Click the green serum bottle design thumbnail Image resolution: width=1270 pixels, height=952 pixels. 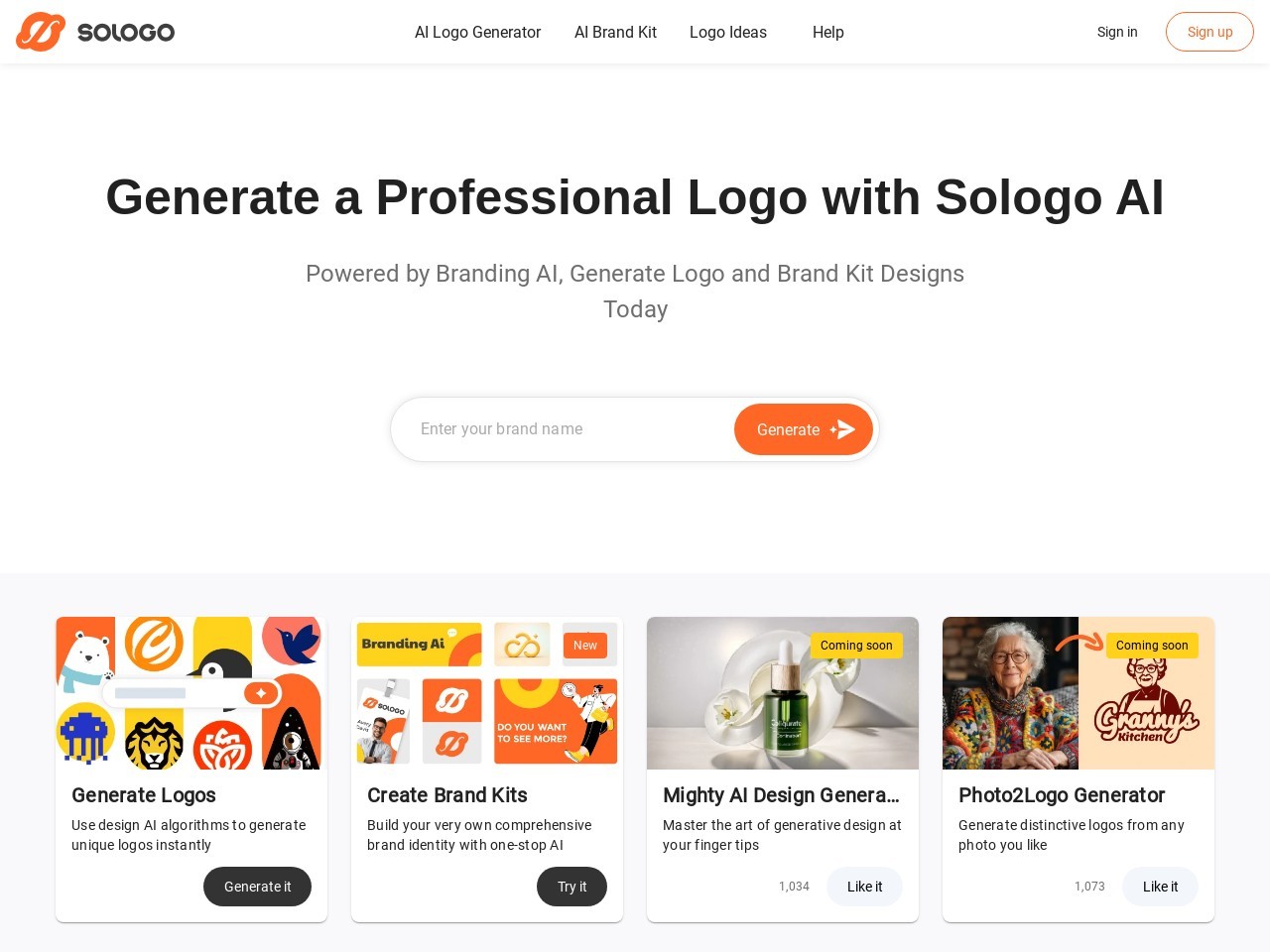point(783,693)
